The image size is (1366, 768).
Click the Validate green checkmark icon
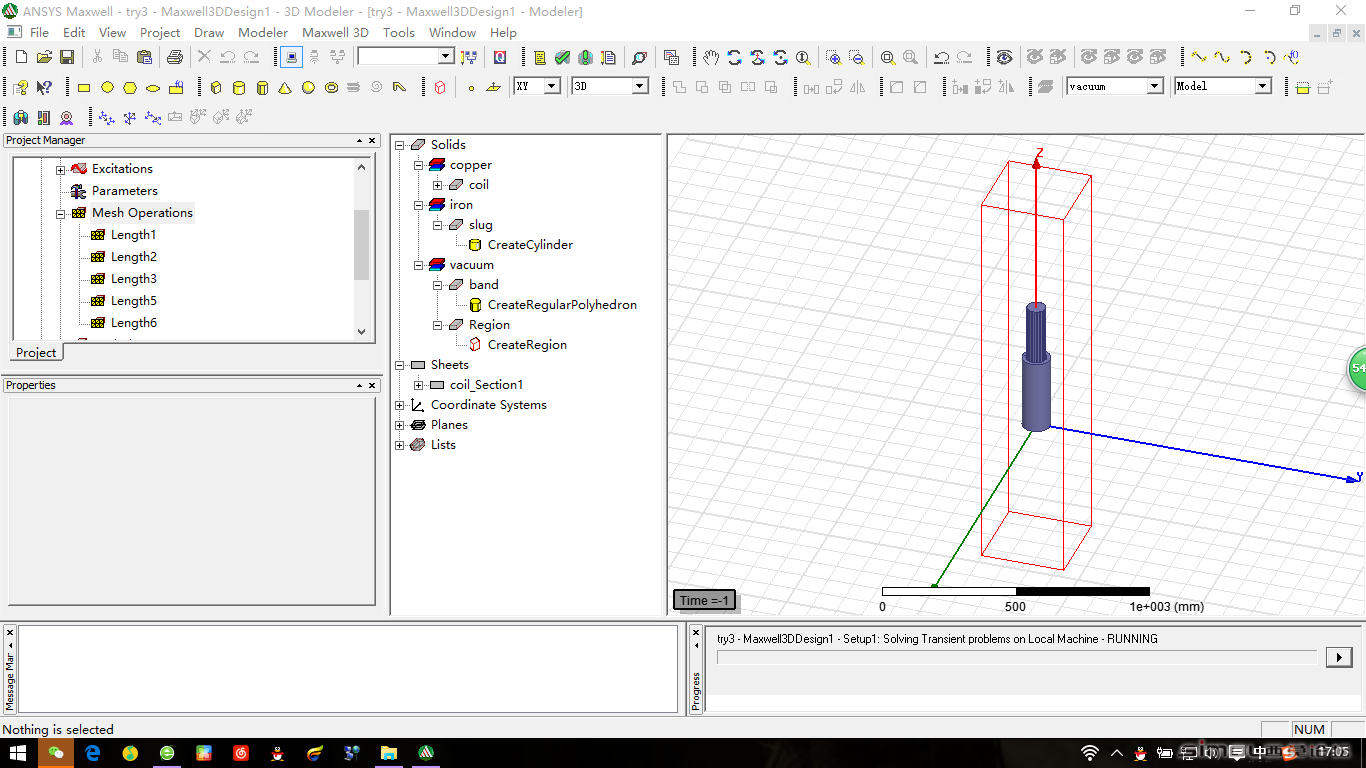click(x=563, y=58)
